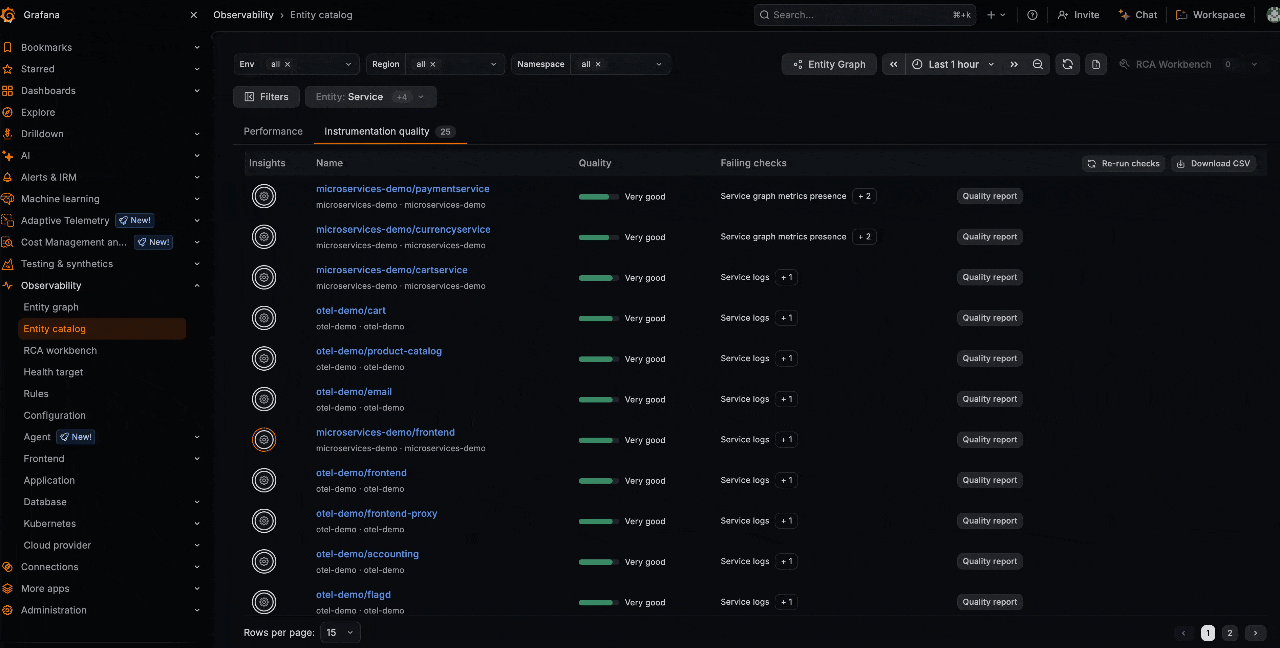Remove the 'all' value from Env

pyautogui.click(x=288, y=64)
